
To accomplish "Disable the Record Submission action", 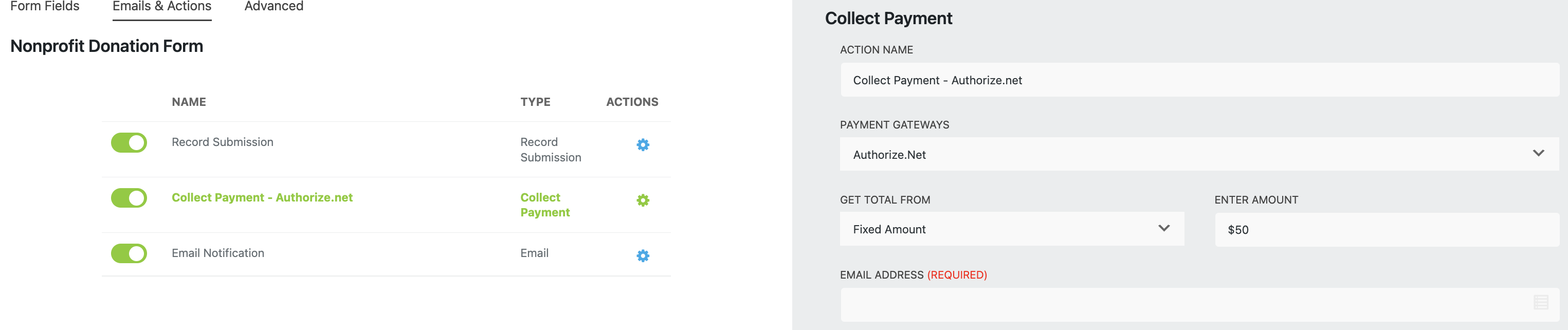I will tap(130, 142).
